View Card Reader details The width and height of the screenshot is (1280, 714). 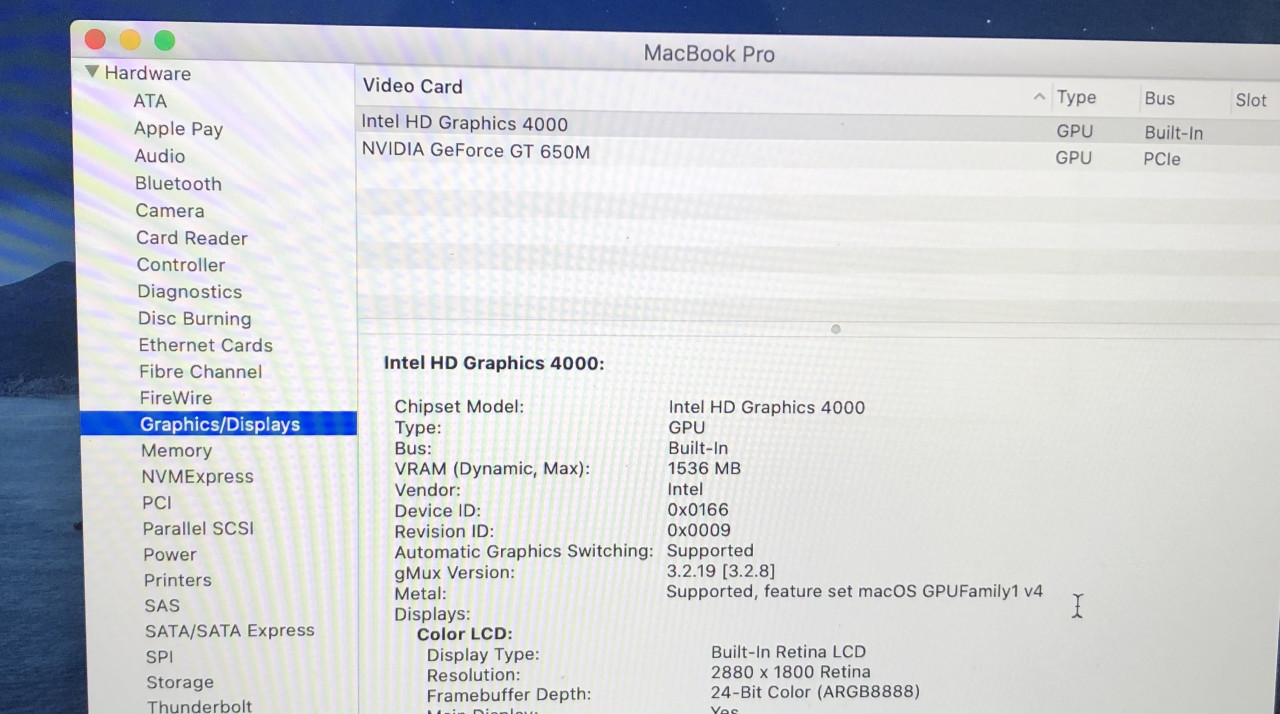tap(191, 238)
